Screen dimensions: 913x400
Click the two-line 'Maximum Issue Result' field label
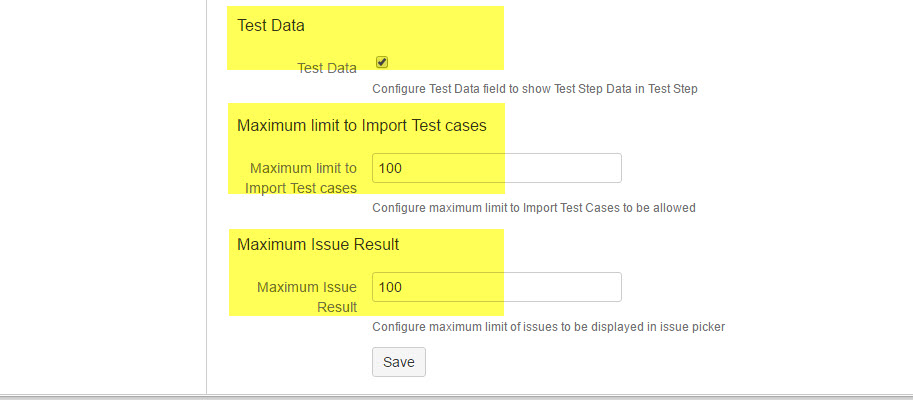(x=307, y=297)
